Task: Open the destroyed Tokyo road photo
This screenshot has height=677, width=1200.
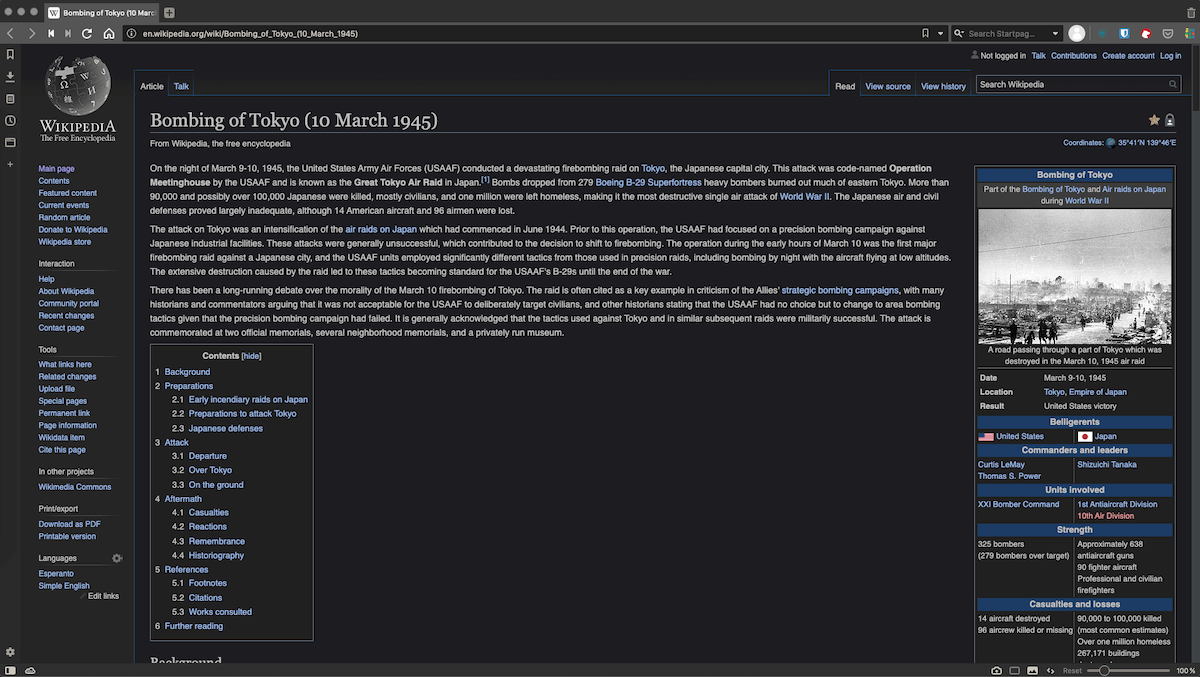Action: pyautogui.click(x=1074, y=276)
